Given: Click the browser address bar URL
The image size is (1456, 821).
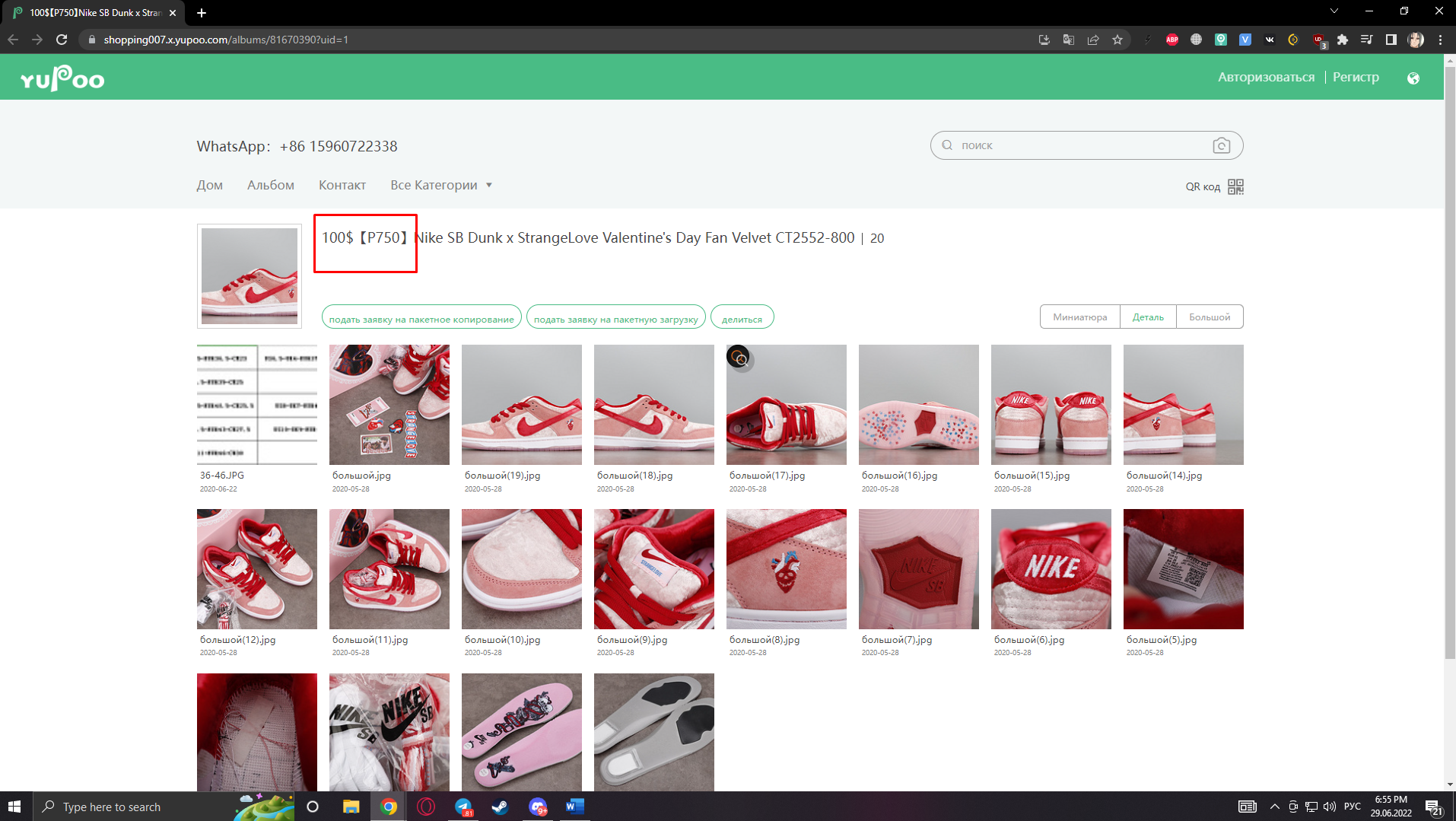Looking at the screenshot, I should (226, 40).
